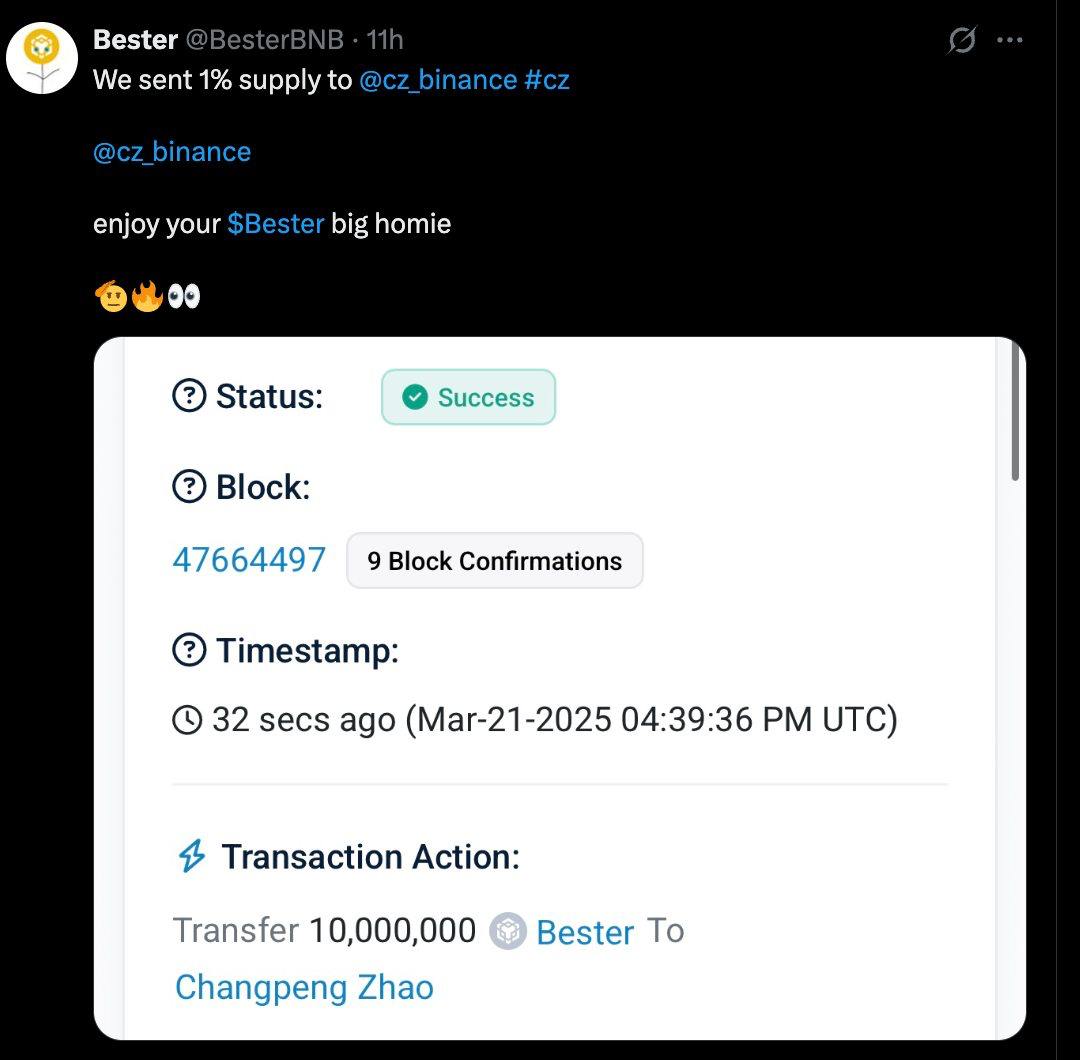Open the #cz hashtag

[x=547, y=80]
